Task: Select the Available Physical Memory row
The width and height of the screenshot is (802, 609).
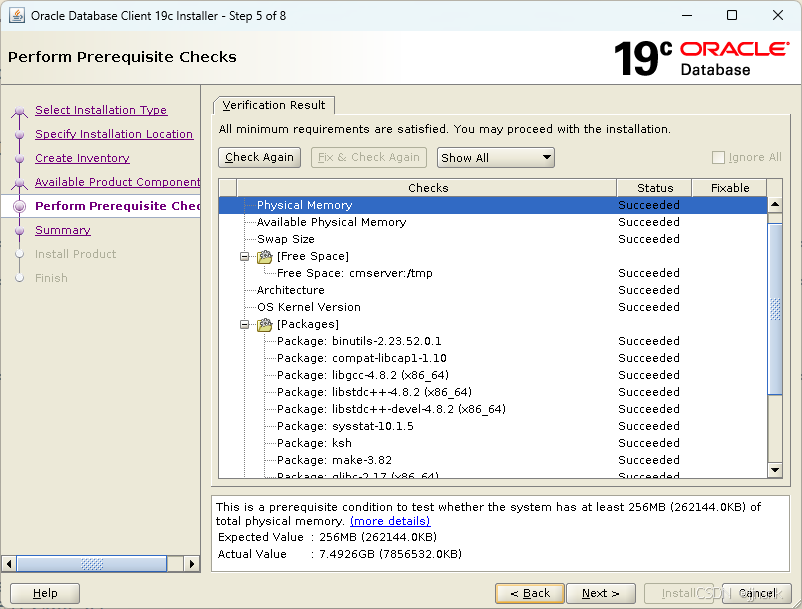Action: [493, 222]
